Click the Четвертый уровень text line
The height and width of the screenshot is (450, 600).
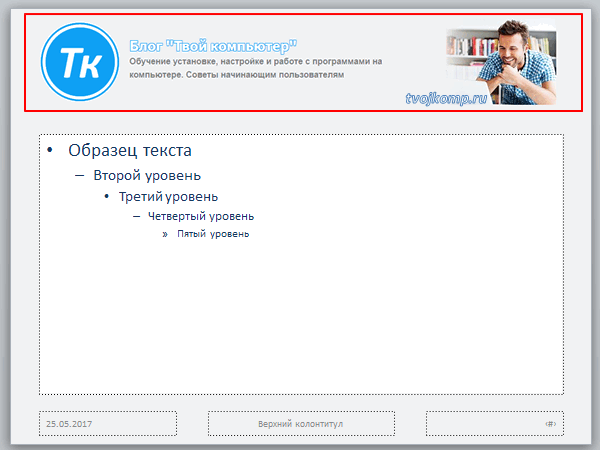coord(201,216)
